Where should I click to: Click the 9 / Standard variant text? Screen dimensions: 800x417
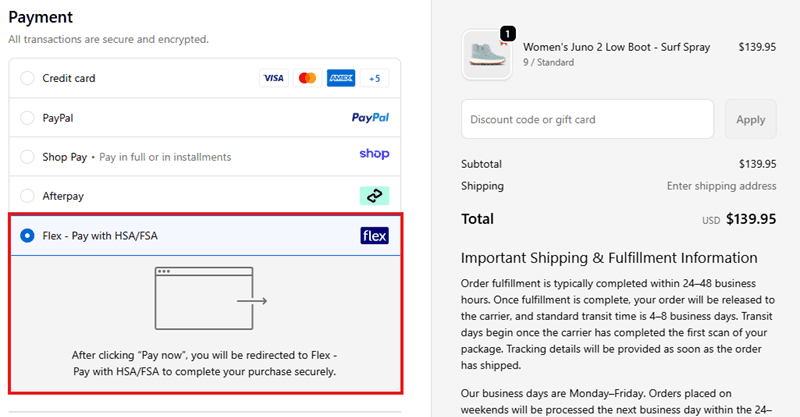[548, 62]
